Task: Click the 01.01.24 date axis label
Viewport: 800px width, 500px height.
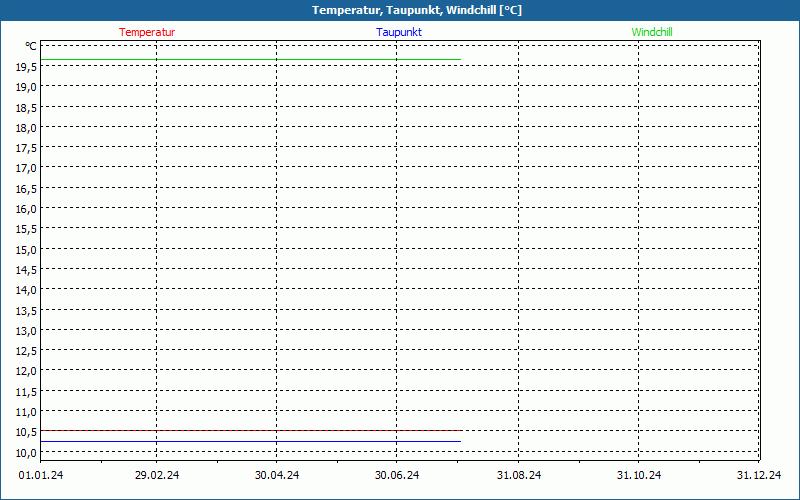Action: coord(41,475)
